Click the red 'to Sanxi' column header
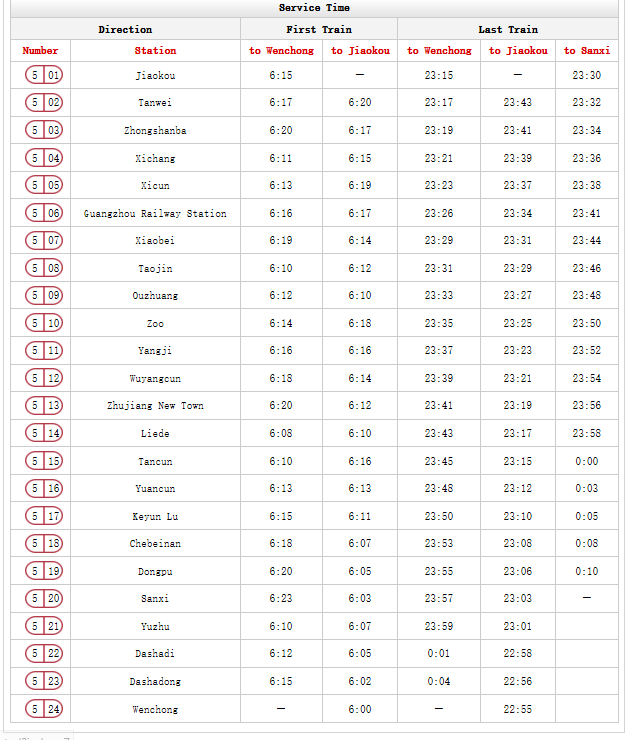 (586, 50)
